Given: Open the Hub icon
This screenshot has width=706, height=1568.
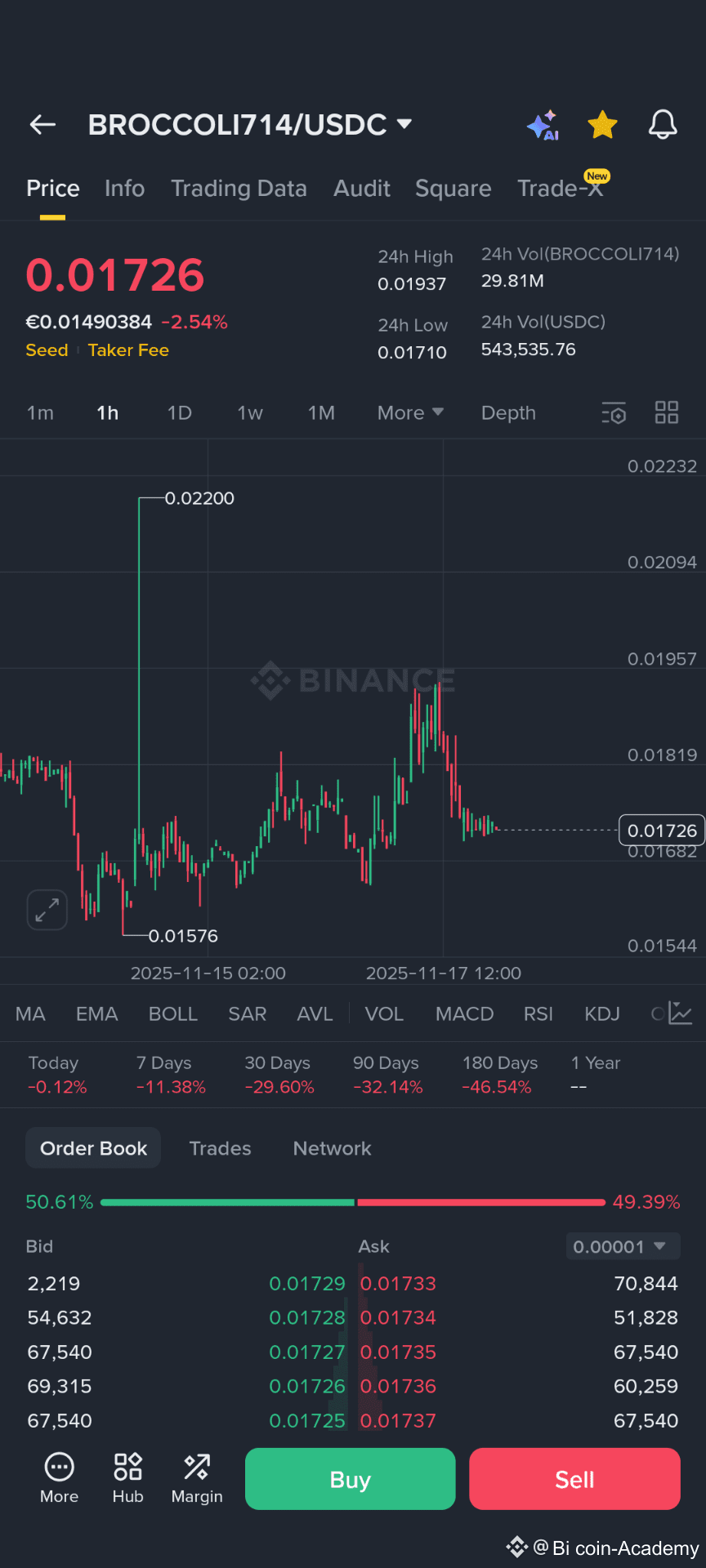Looking at the screenshot, I should [x=128, y=1478].
